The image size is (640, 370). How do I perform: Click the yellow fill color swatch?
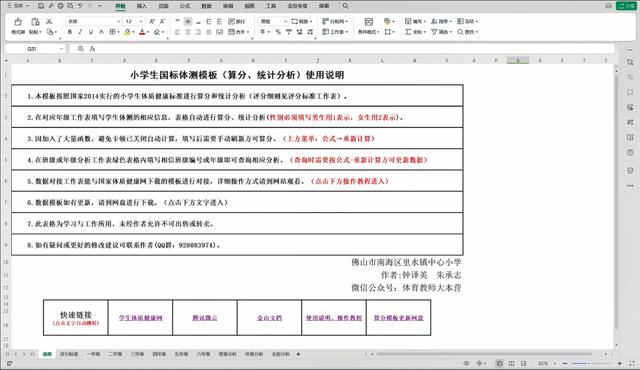tap(127, 32)
